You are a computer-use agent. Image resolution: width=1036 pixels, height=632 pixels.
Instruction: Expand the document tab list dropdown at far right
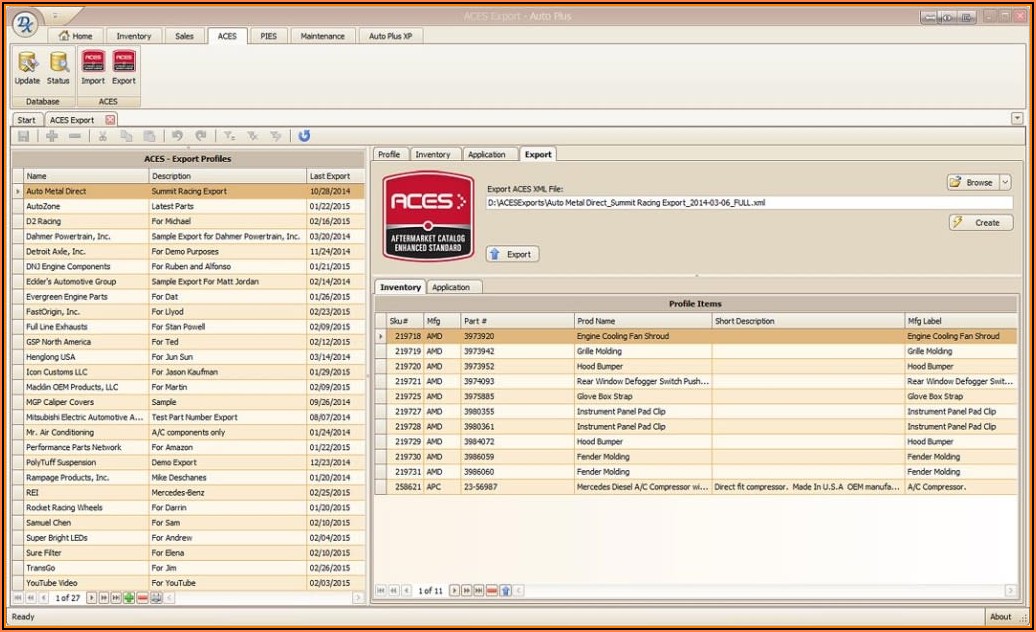[1017, 118]
